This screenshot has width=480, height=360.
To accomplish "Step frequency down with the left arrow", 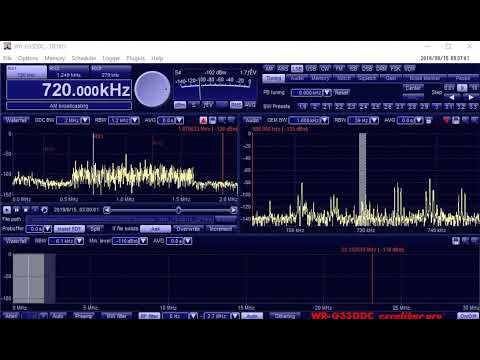I will (x=452, y=97).
